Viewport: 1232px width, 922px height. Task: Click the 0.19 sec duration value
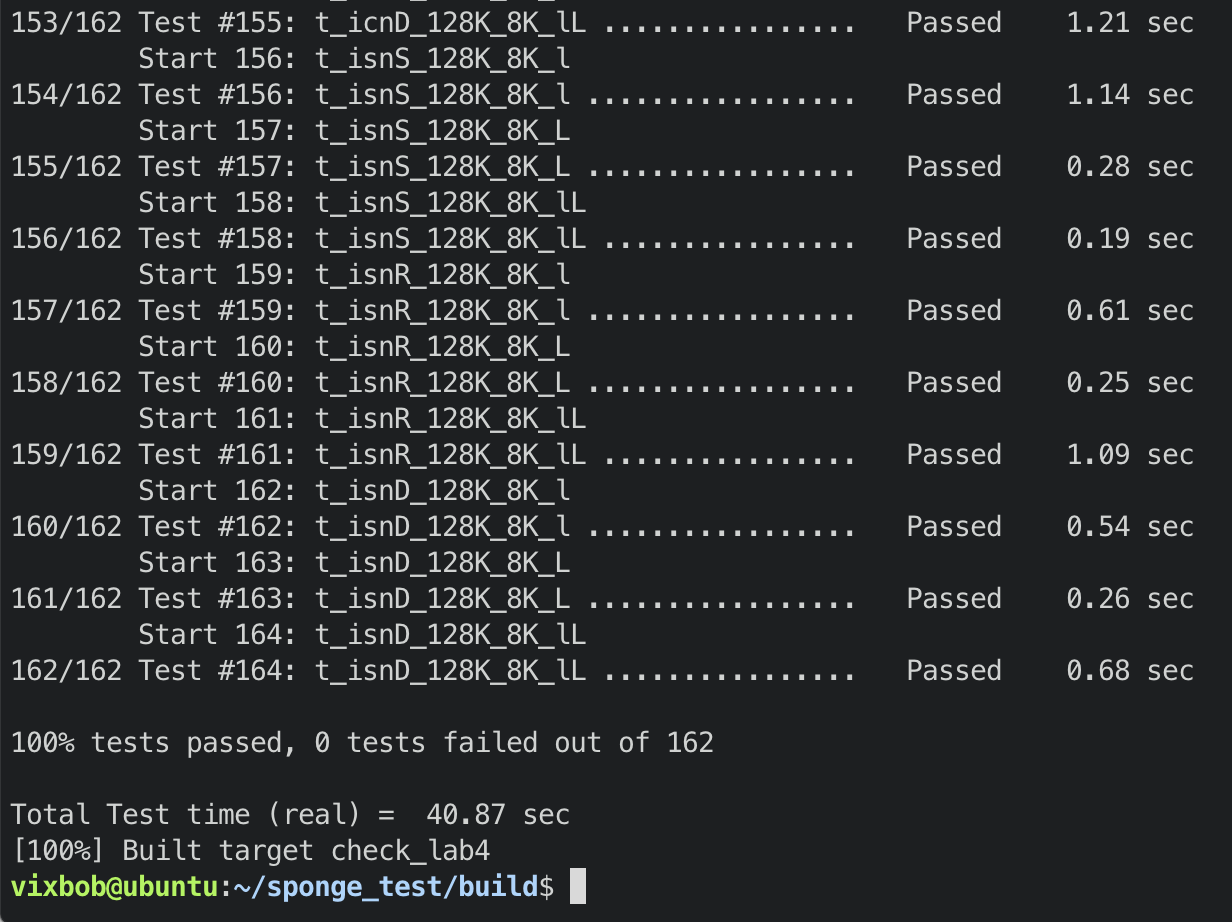pos(1130,239)
